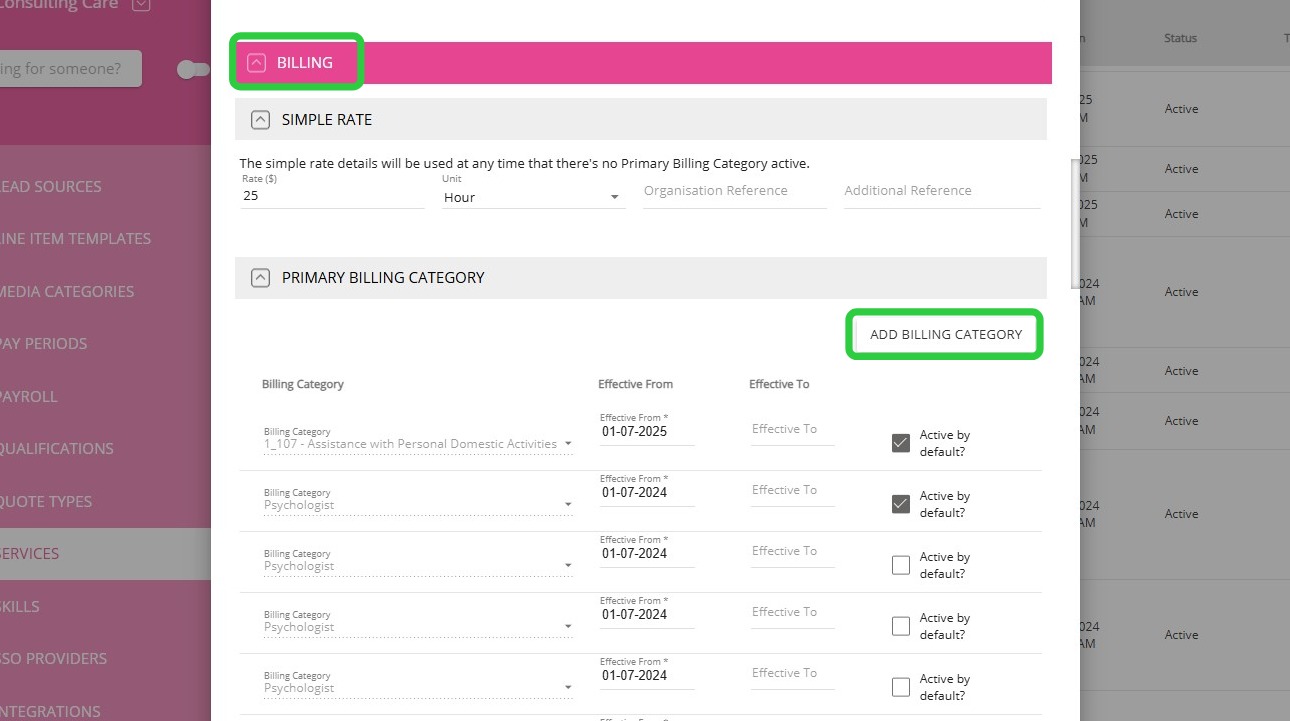Click Effective From date 01-07-2025

(x=646, y=432)
